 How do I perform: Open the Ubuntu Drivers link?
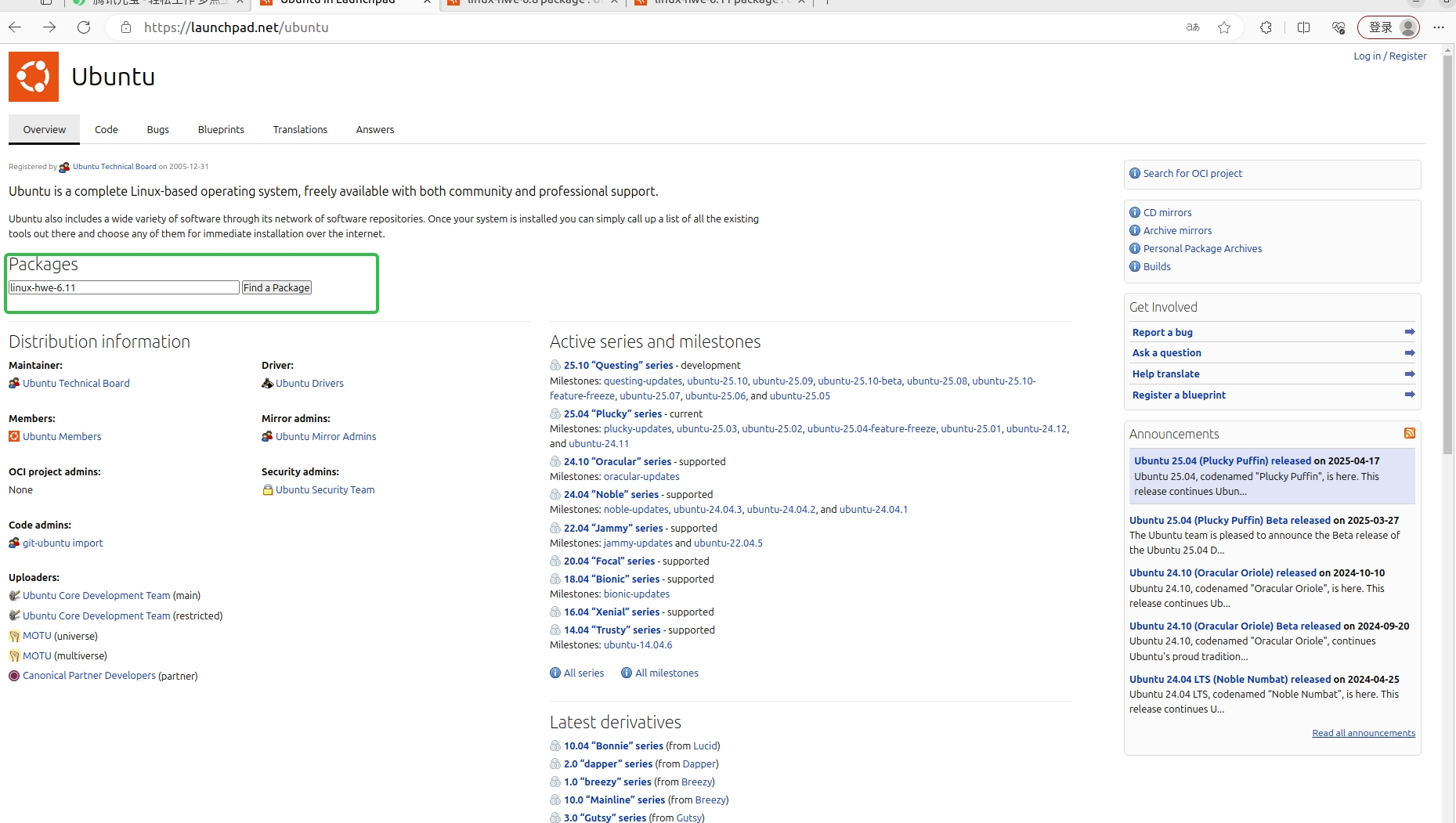coord(309,383)
